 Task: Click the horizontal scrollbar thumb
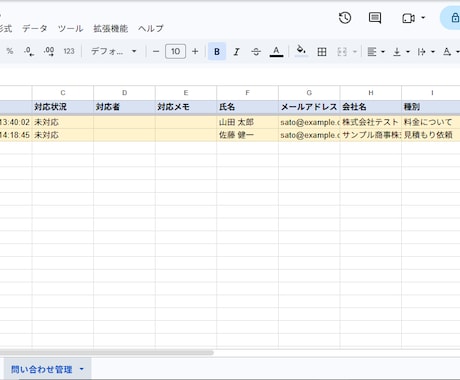pos(107,352)
